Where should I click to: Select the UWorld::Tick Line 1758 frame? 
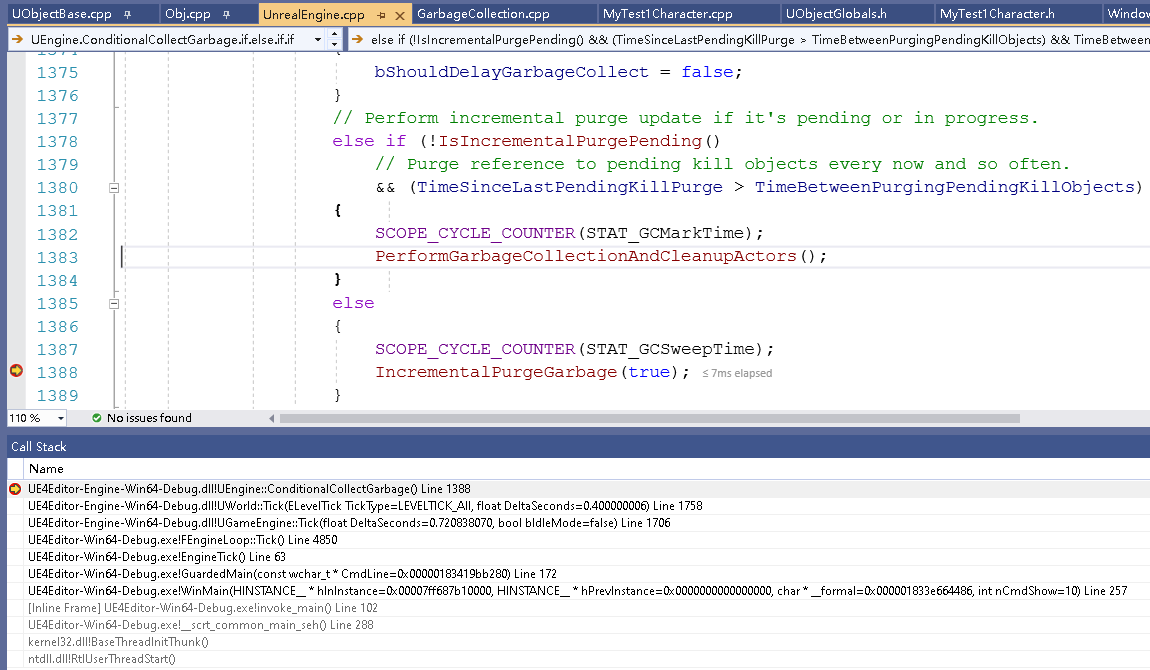[365, 506]
